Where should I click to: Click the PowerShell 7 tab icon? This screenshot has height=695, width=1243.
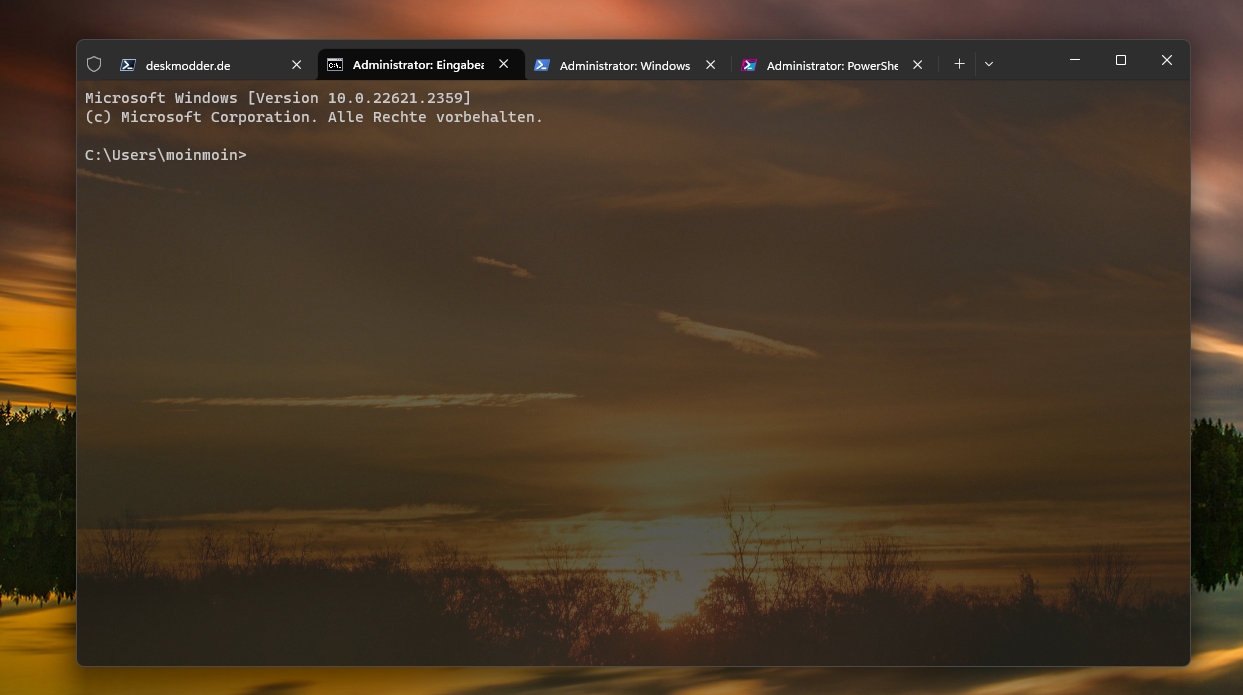[x=749, y=65]
